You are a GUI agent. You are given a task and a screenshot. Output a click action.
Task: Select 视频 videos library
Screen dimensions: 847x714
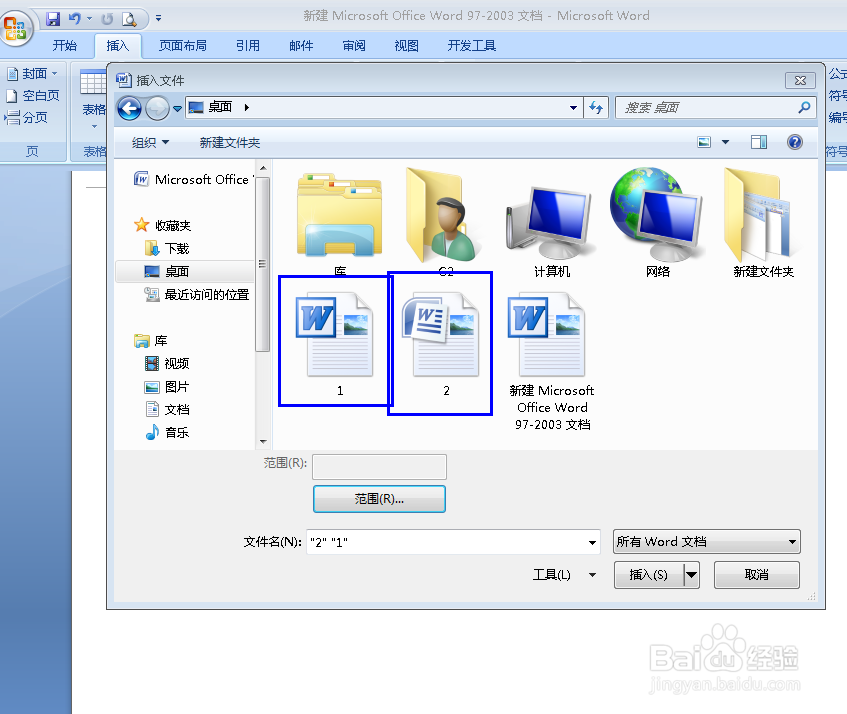(x=167, y=363)
